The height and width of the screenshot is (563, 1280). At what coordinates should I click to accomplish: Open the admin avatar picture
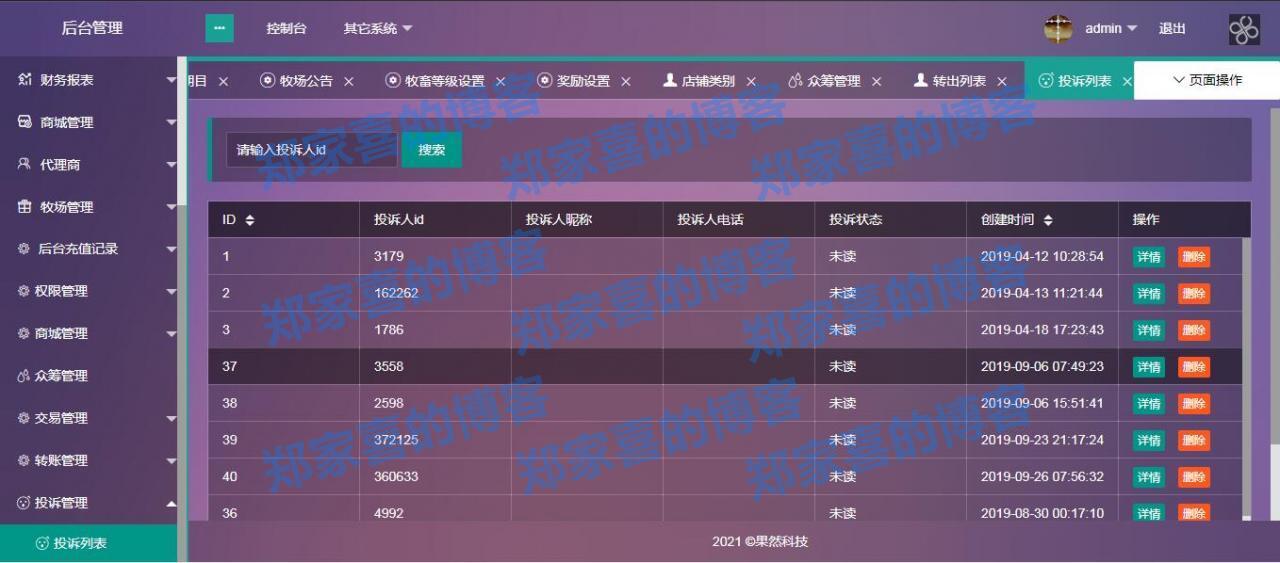coord(1058,28)
